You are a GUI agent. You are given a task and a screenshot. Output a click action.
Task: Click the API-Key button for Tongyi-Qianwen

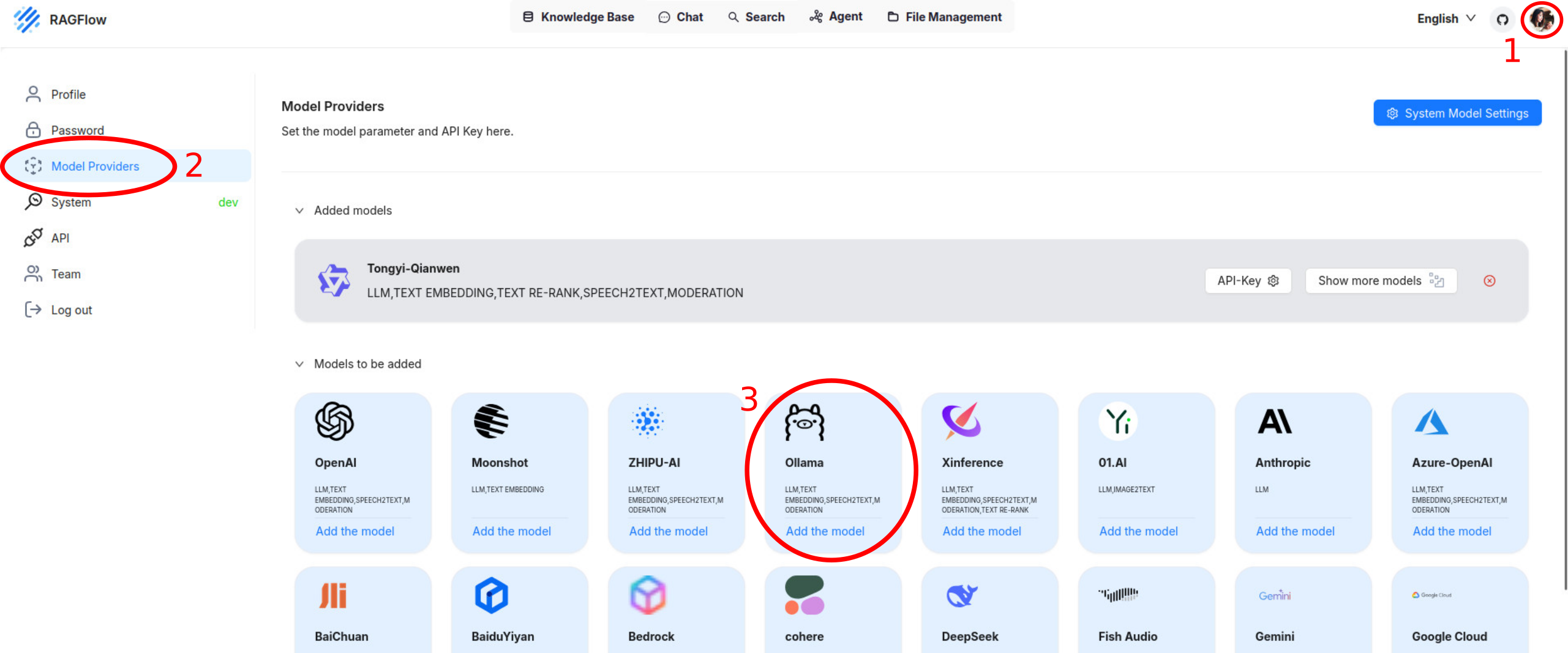[x=1247, y=281]
